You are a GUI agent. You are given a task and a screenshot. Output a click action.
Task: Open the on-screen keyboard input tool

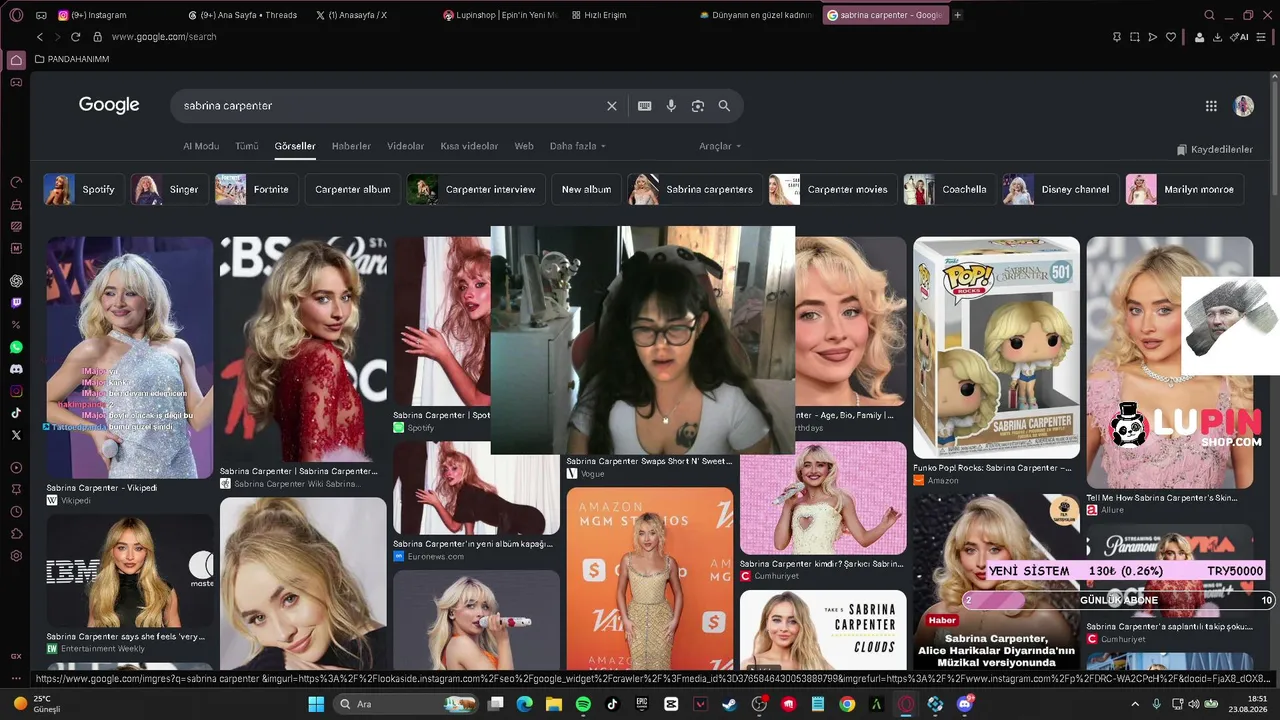(645, 106)
